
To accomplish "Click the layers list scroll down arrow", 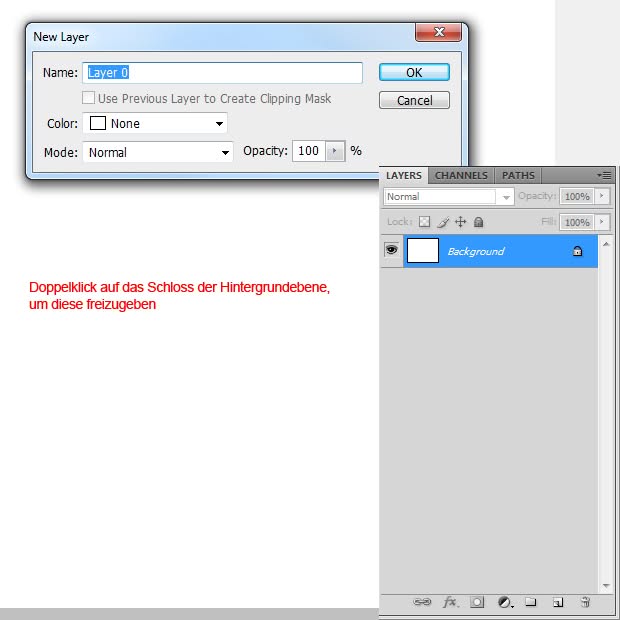I will (x=606, y=586).
